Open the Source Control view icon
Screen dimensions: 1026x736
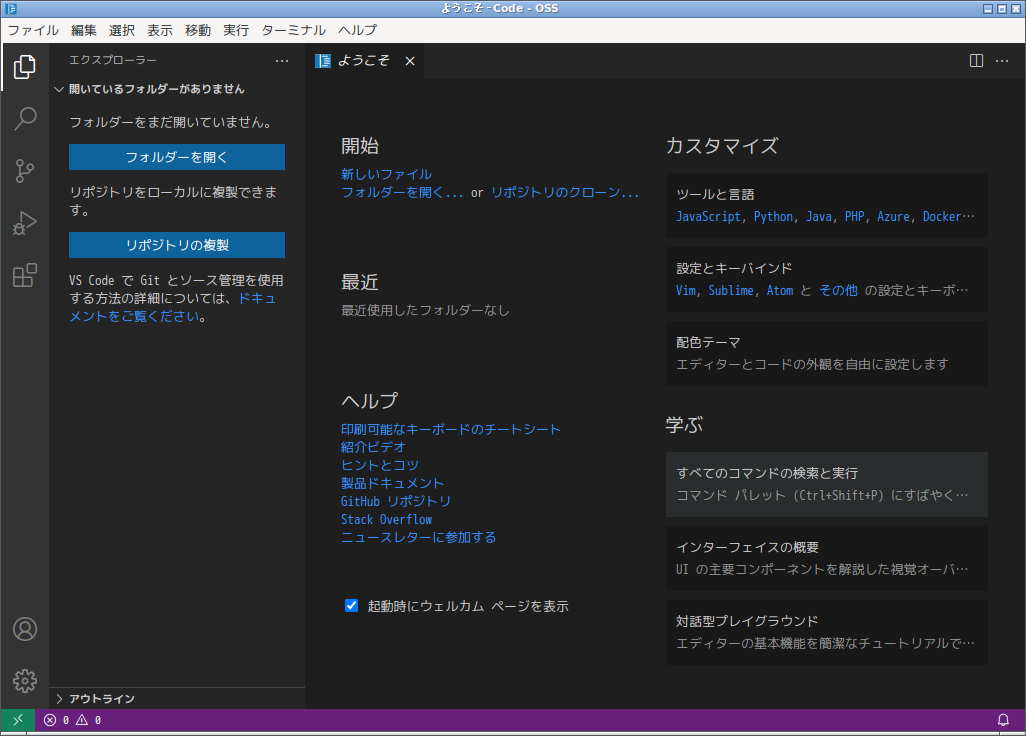tap(25, 171)
